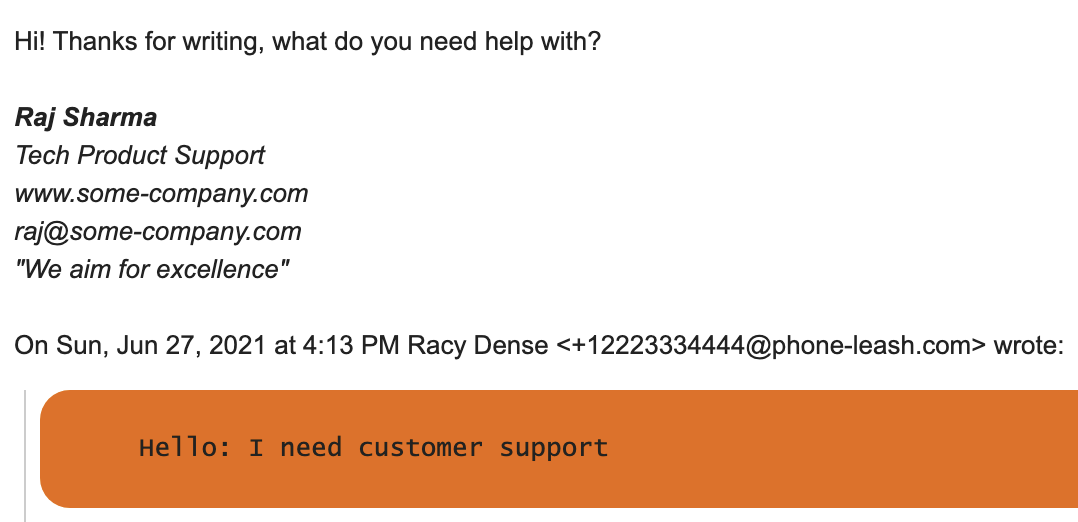Click the raj@some-company.com email address

pos(158,232)
